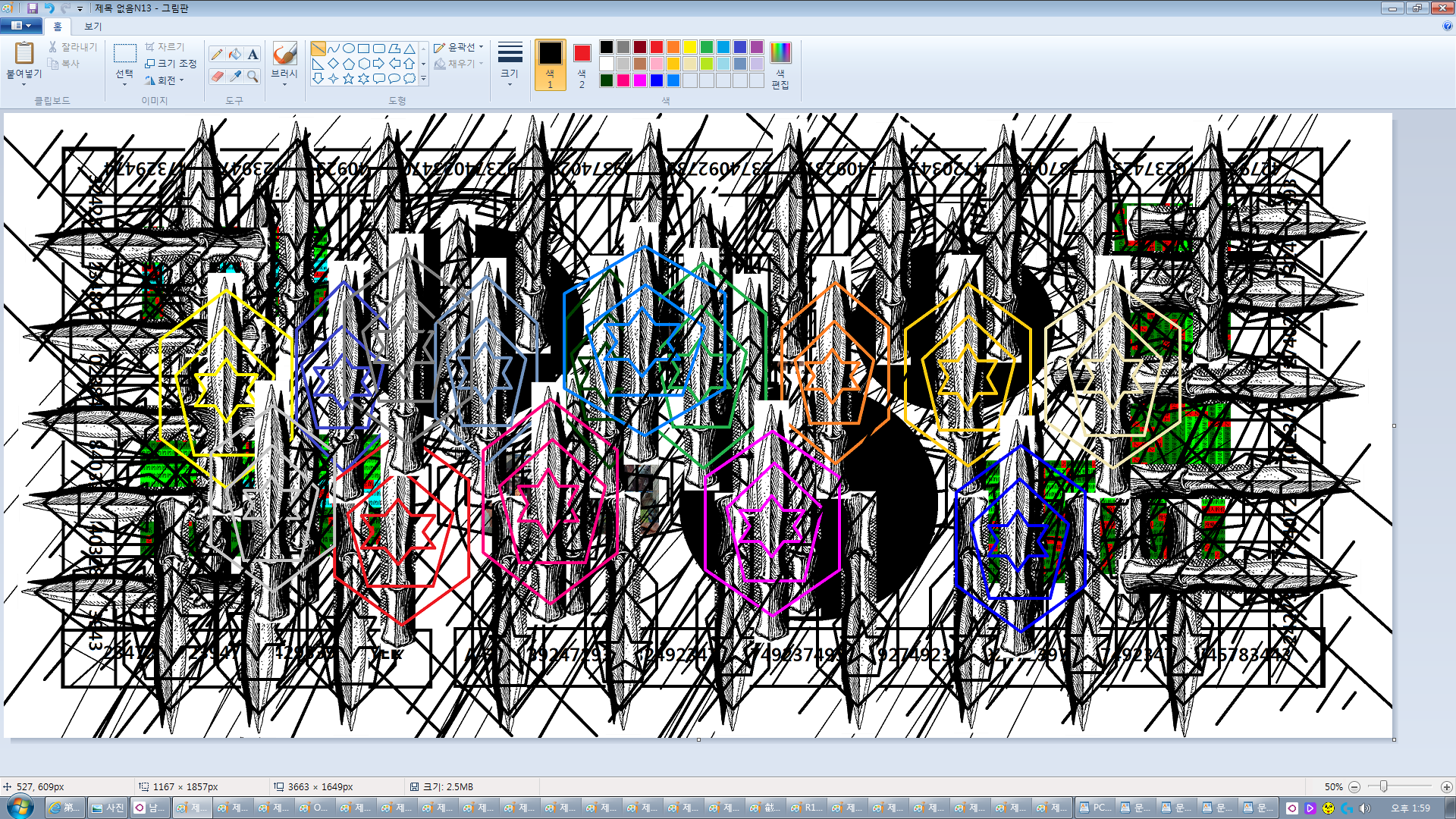The image size is (1456, 819).
Task: Choose the Pentagon shape
Action: click(x=349, y=64)
